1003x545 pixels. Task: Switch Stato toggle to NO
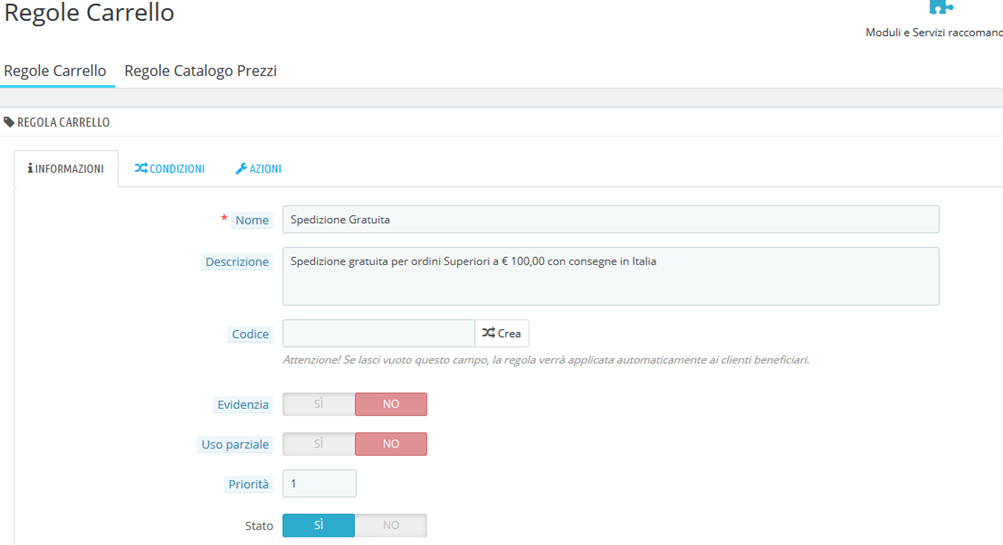(x=391, y=525)
